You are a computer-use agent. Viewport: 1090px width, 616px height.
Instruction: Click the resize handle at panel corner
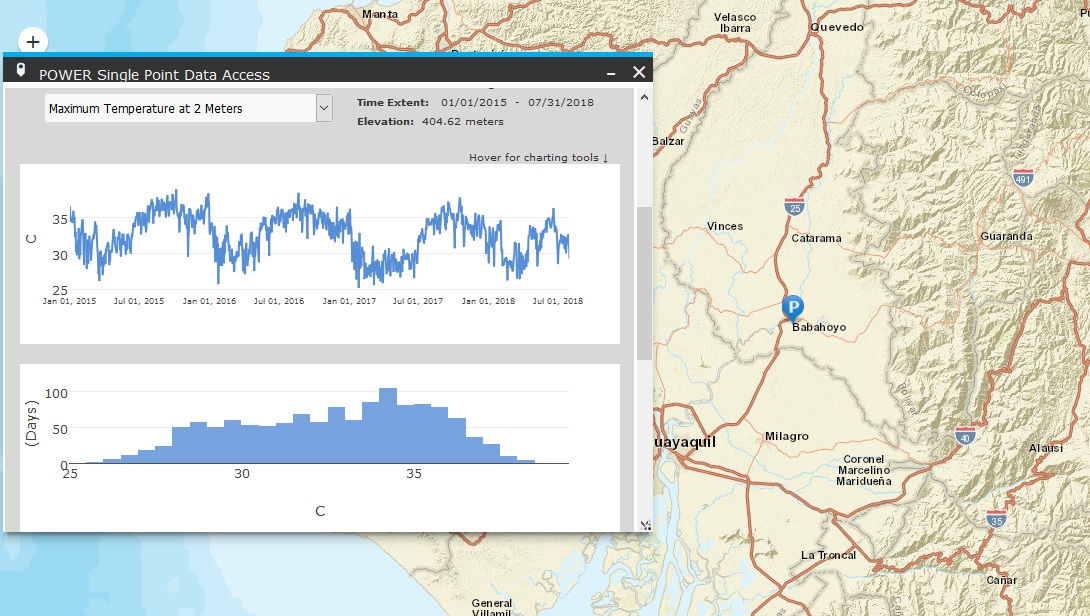[x=645, y=525]
